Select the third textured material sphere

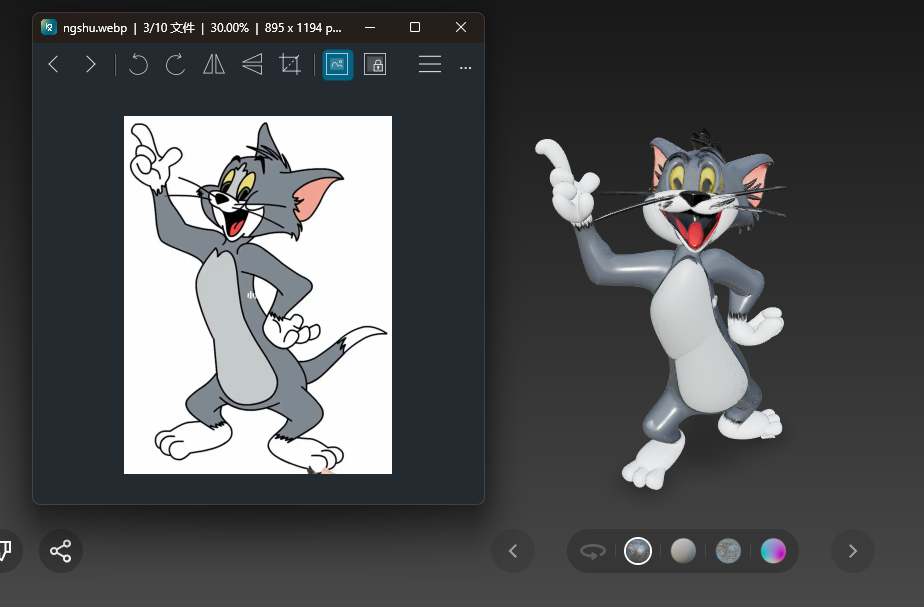[x=728, y=551]
